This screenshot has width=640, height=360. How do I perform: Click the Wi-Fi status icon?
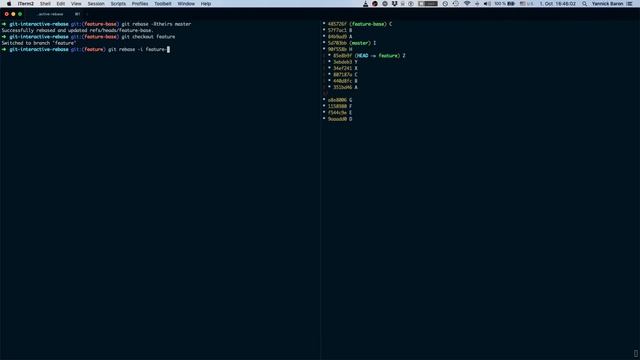pos(467,4)
